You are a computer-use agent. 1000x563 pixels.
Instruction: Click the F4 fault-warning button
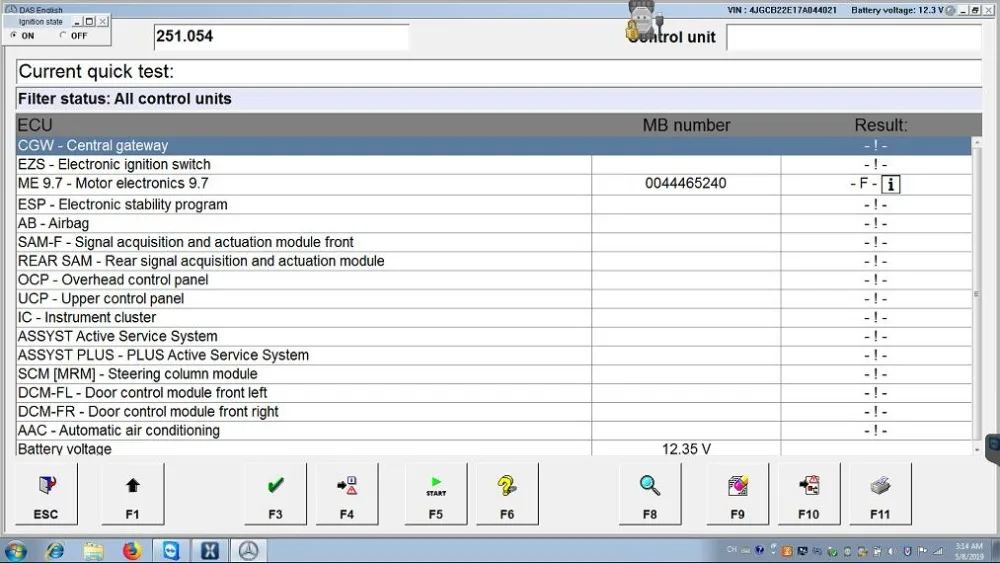pos(347,494)
